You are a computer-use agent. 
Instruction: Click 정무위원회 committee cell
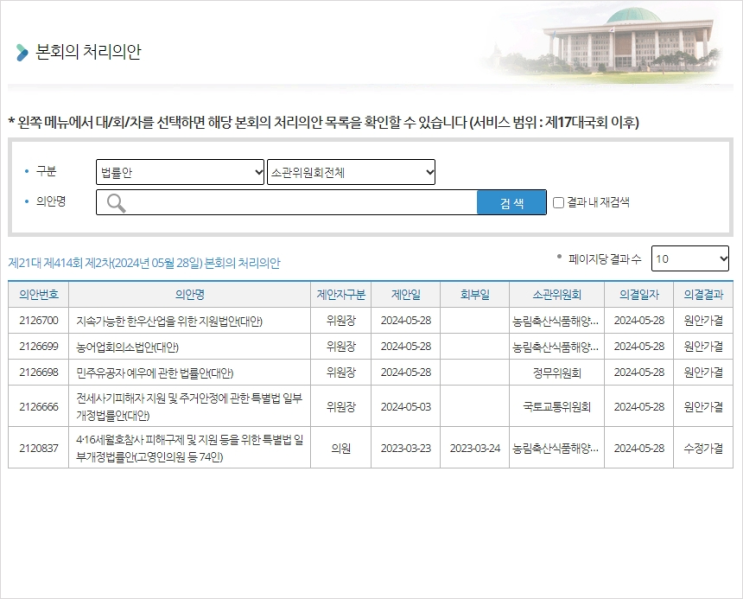557,373
